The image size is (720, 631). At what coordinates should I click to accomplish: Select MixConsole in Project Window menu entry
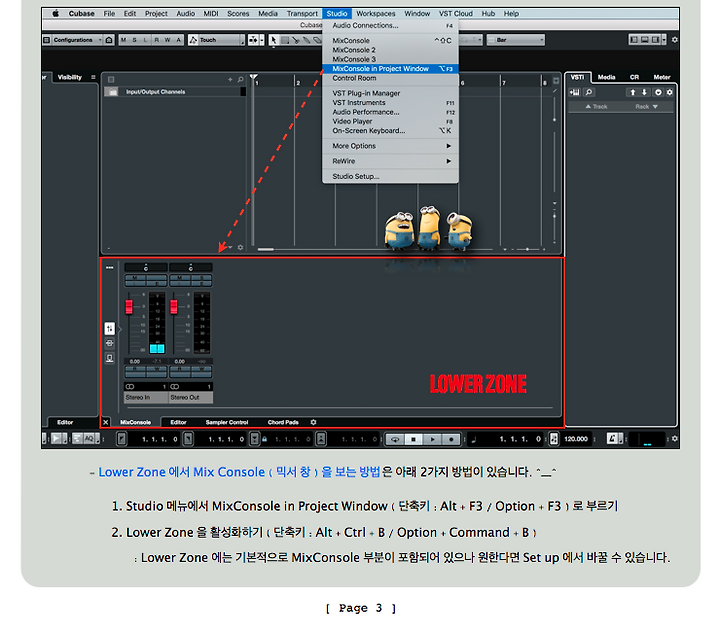(390, 68)
